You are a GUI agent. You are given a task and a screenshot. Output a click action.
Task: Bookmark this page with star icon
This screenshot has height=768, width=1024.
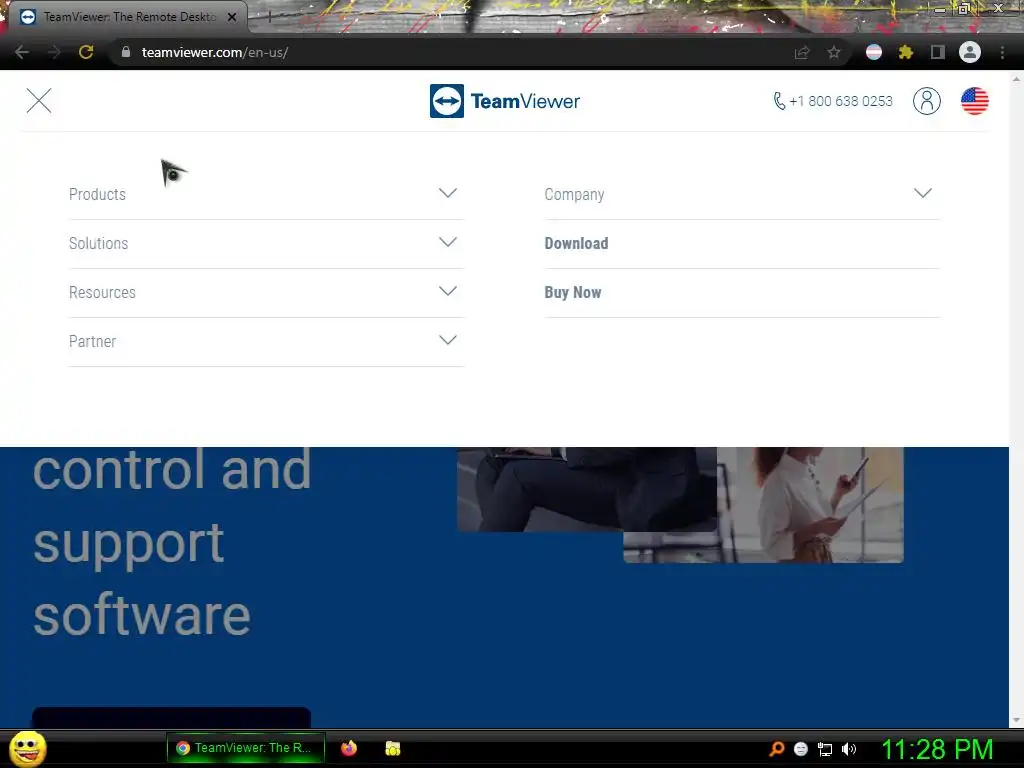(834, 52)
